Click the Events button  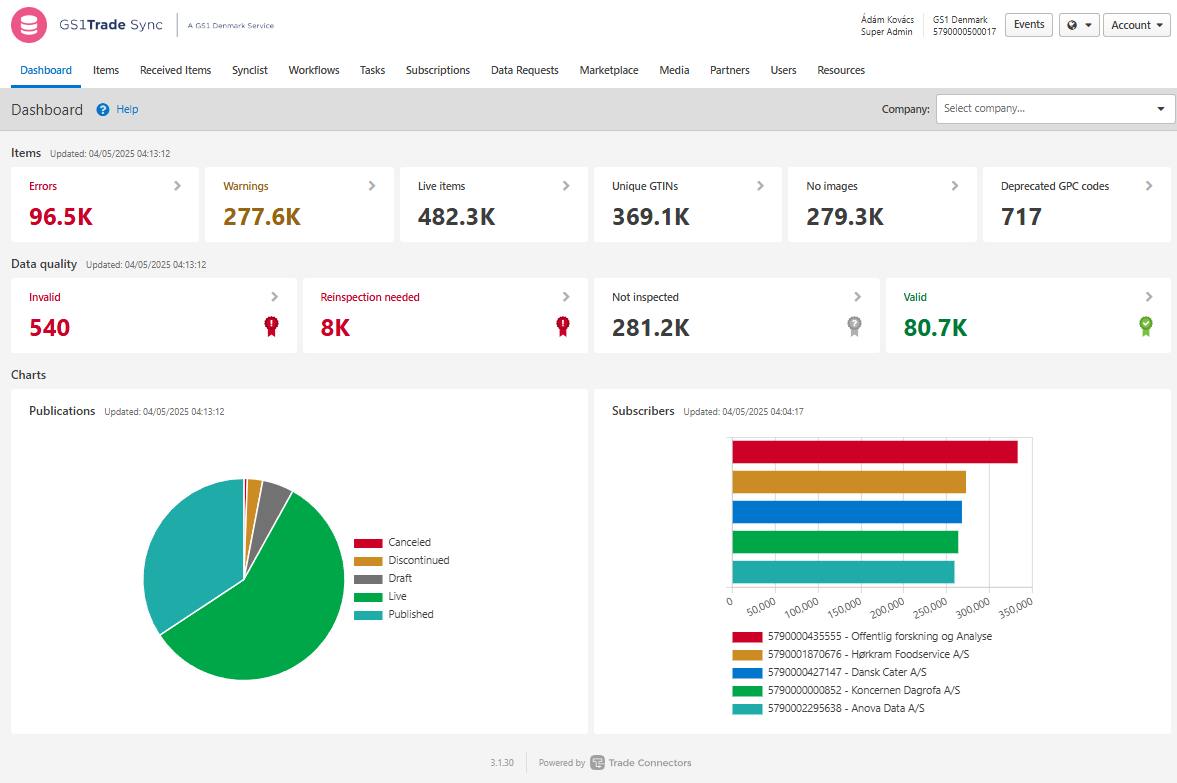pyautogui.click(x=1028, y=25)
